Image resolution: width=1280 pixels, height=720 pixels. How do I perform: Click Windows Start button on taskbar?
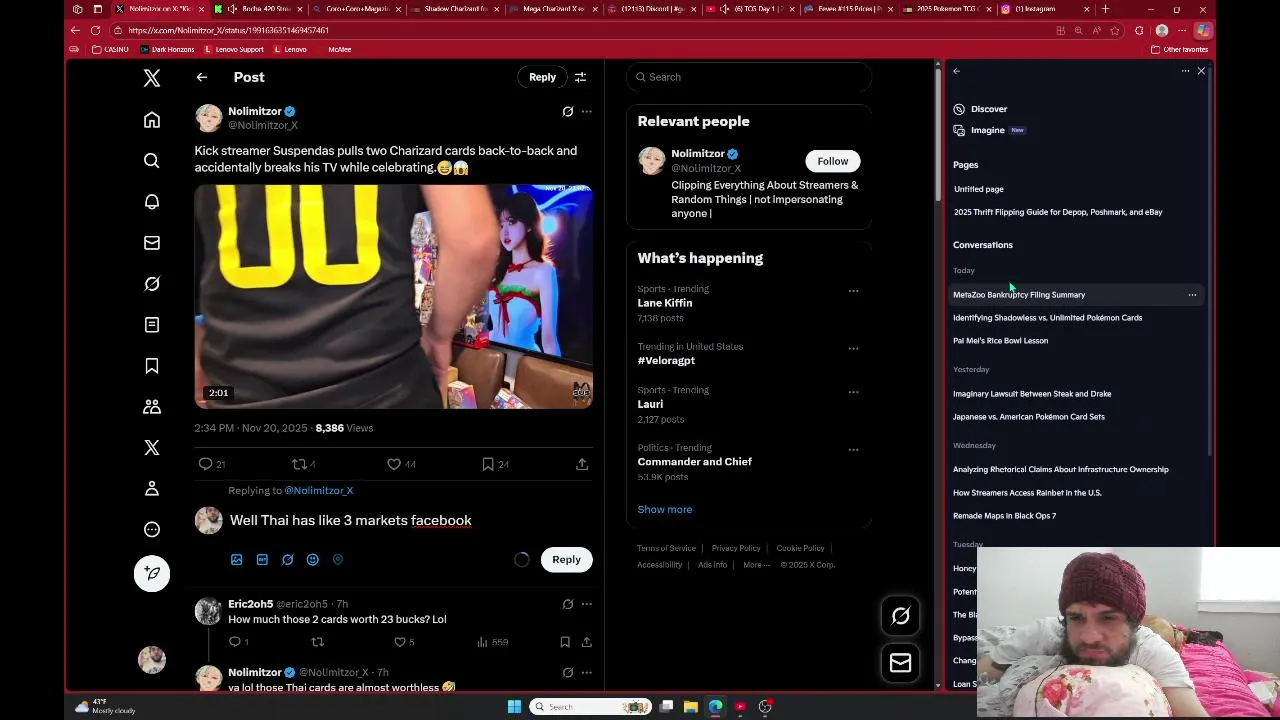tap(514, 707)
